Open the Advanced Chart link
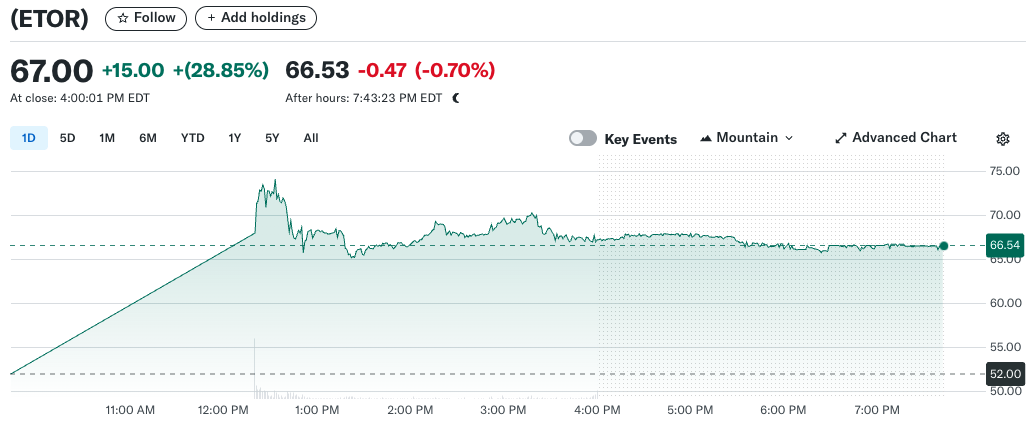This screenshot has width=1033, height=423. click(904, 138)
